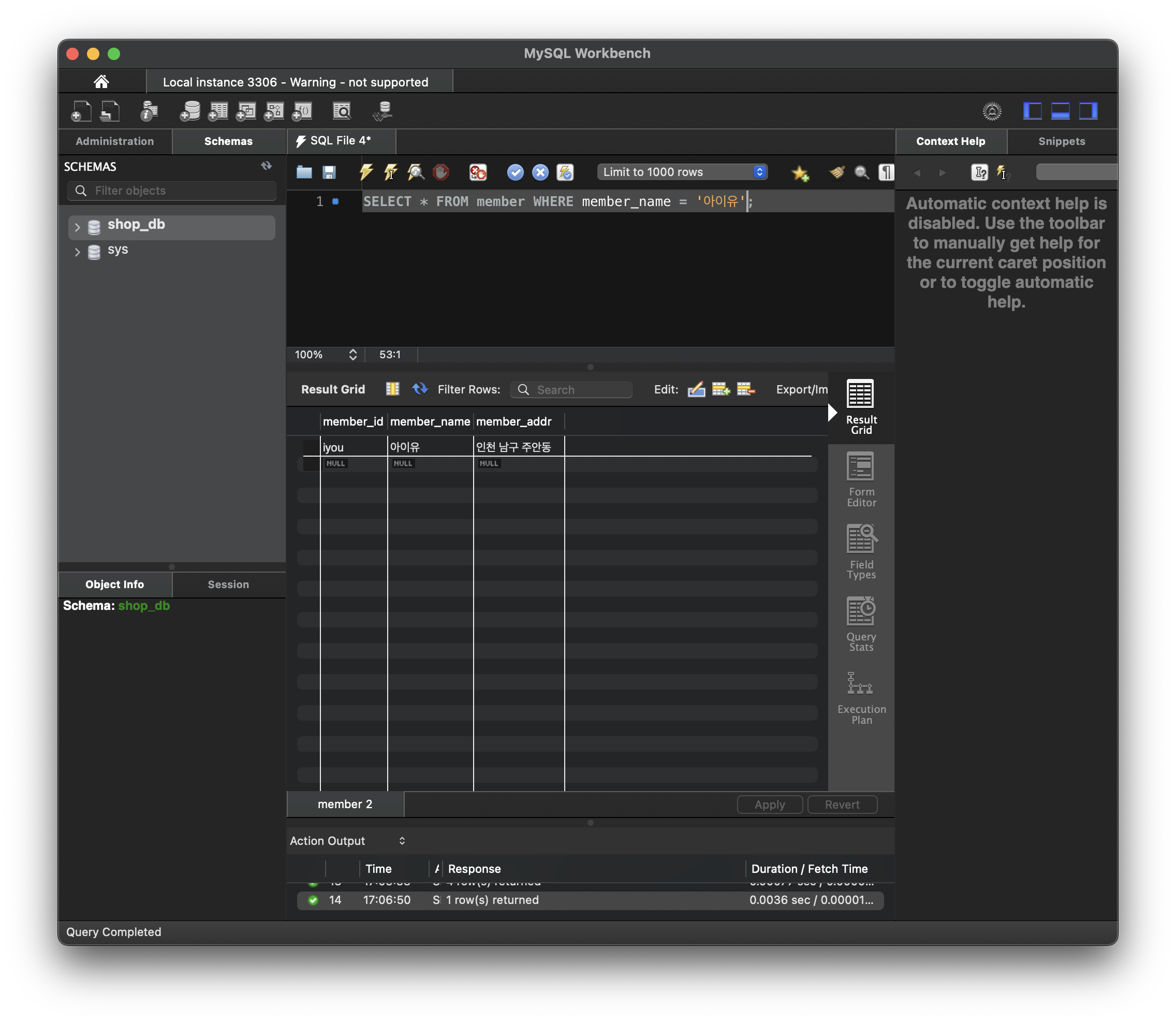The width and height of the screenshot is (1176, 1022).
Task: Toggle the right sidebar panel visibility
Action: point(1088,111)
